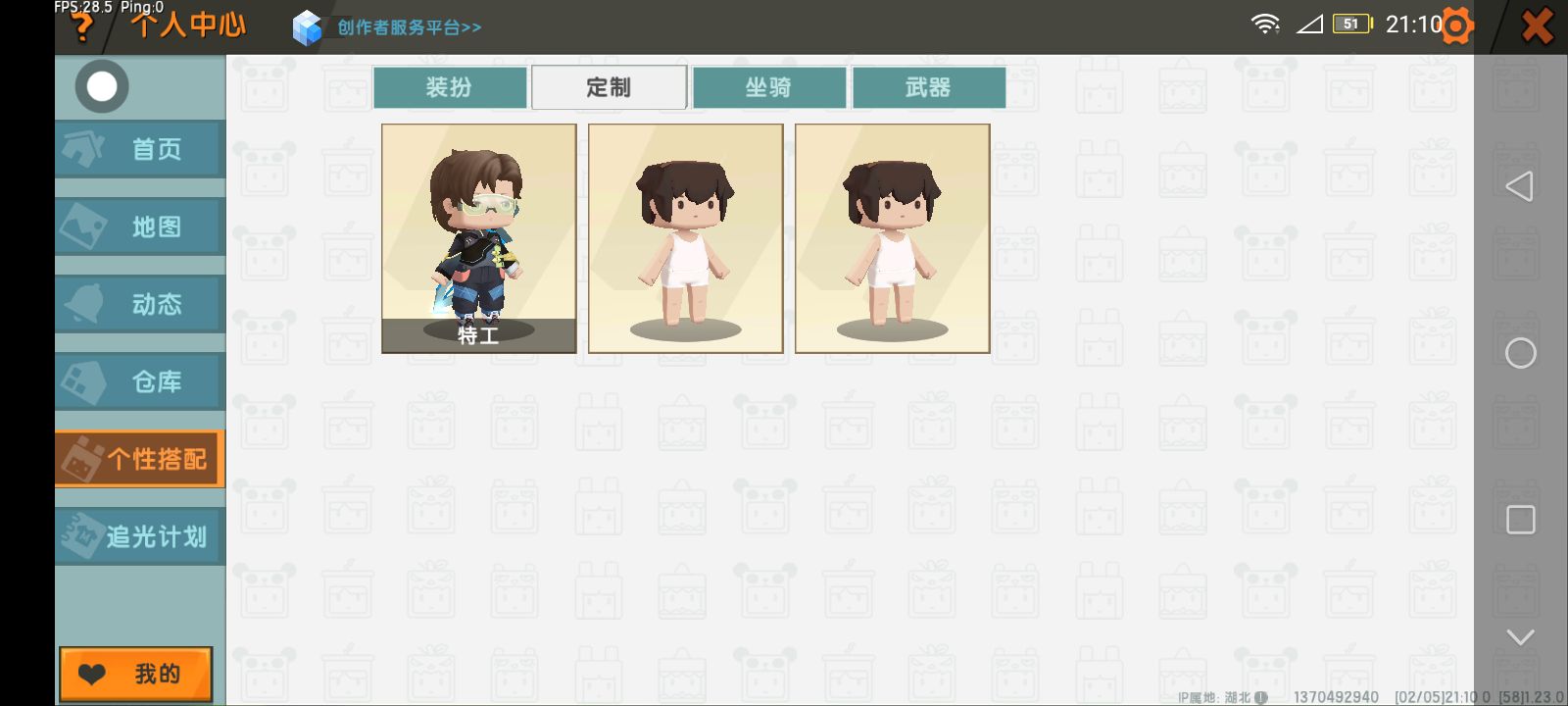Viewport: 1568px width, 706px height.
Task: Open 地图 in the sidebar
Action: click(x=140, y=227)
